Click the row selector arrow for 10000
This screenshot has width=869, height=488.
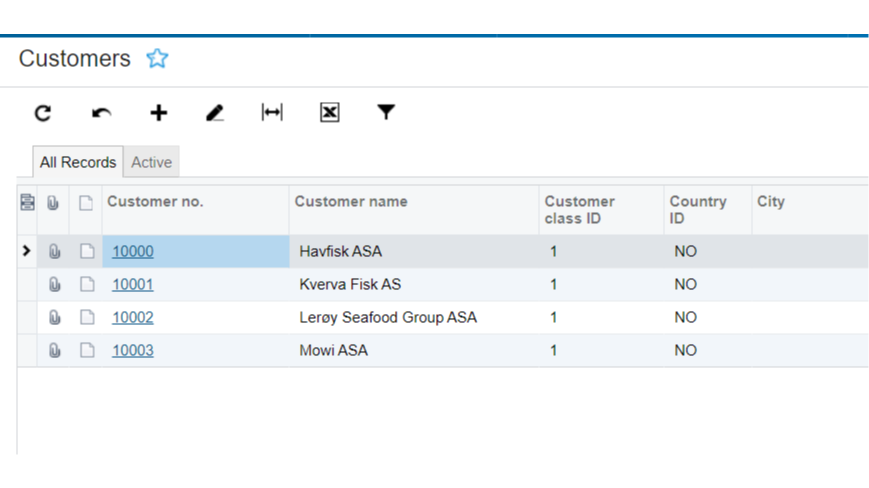pyautogui.click(x=26, y=251)
